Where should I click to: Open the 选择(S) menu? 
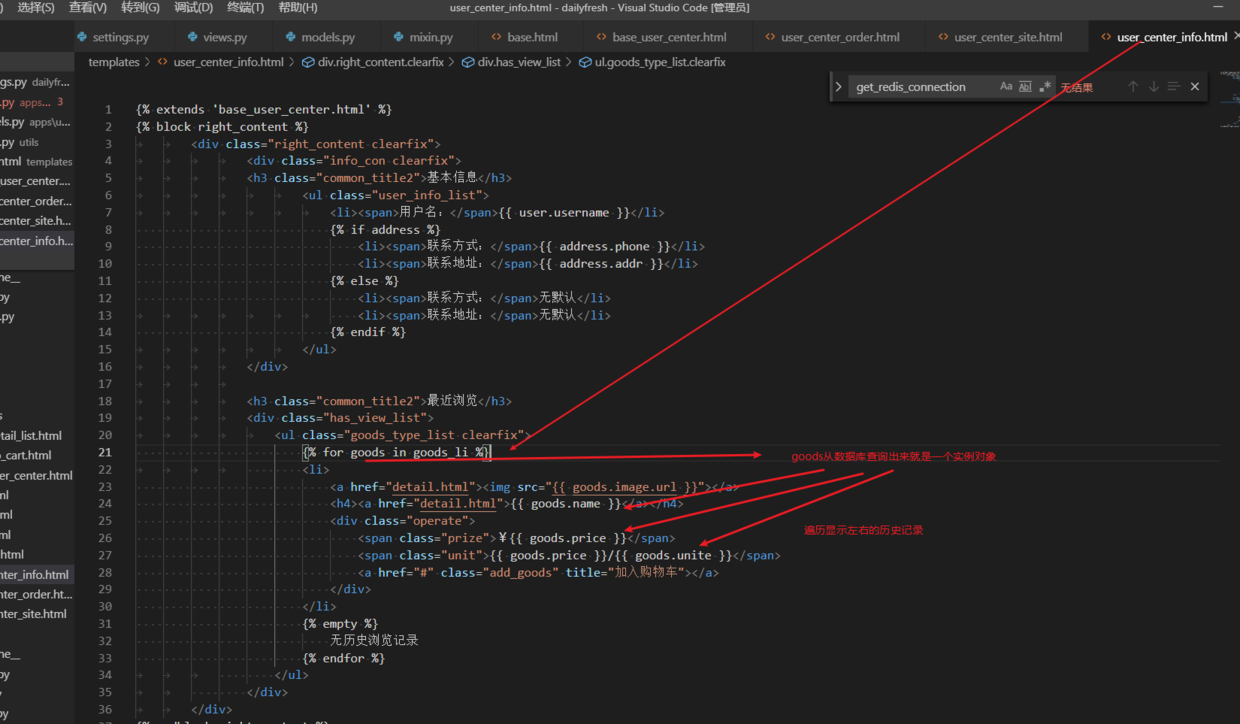tap(36, 8)
